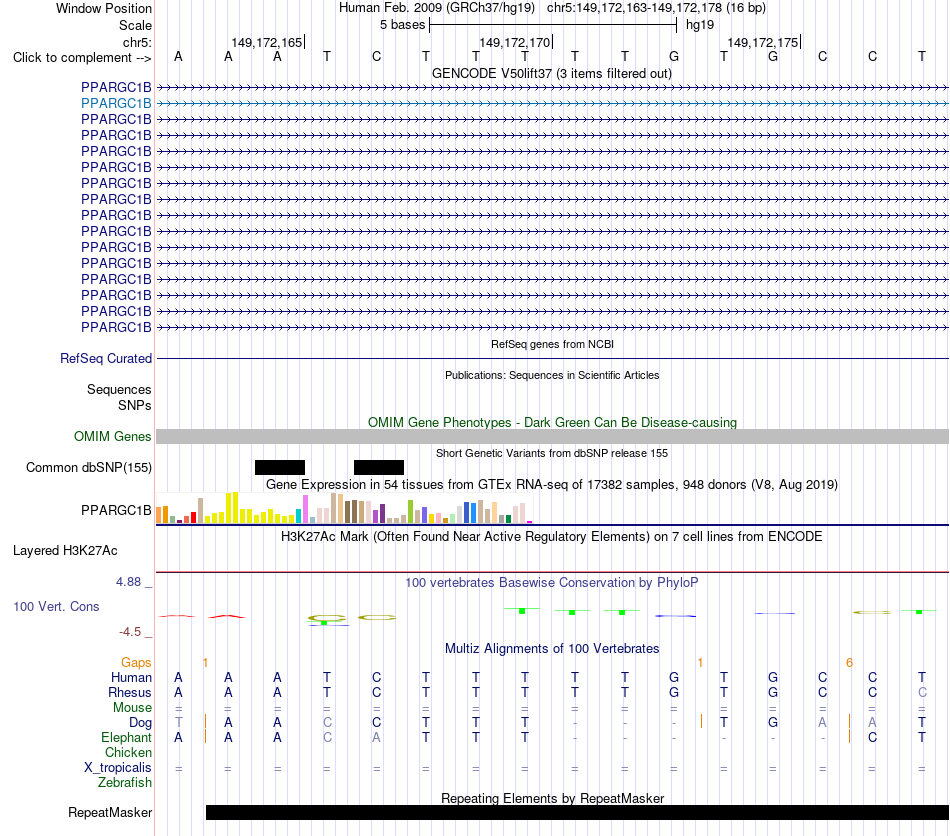Click the 100 Vert. Cons label

pos(56,606)
